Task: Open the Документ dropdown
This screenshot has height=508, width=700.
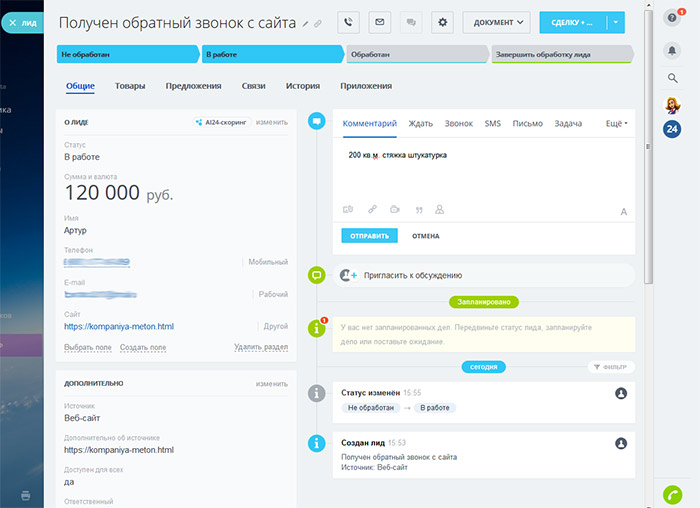Action: [496, 21]
